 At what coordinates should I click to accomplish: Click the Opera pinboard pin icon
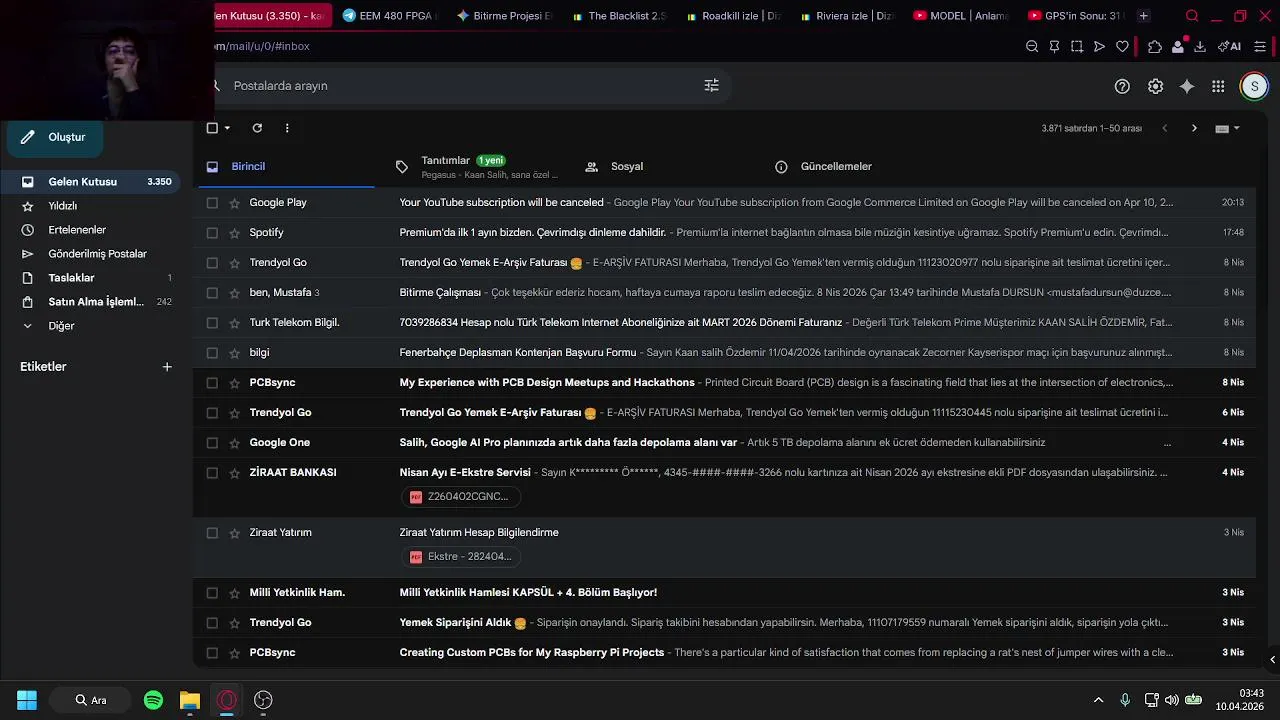click(1054, 46)
